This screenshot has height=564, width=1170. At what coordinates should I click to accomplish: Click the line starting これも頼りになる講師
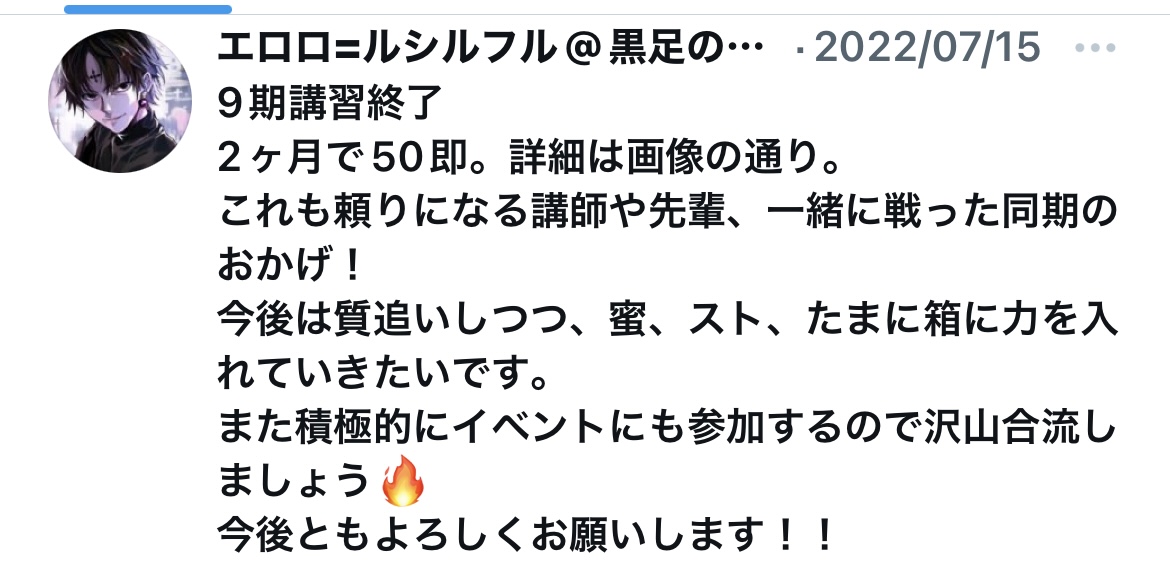click(667, 213)
